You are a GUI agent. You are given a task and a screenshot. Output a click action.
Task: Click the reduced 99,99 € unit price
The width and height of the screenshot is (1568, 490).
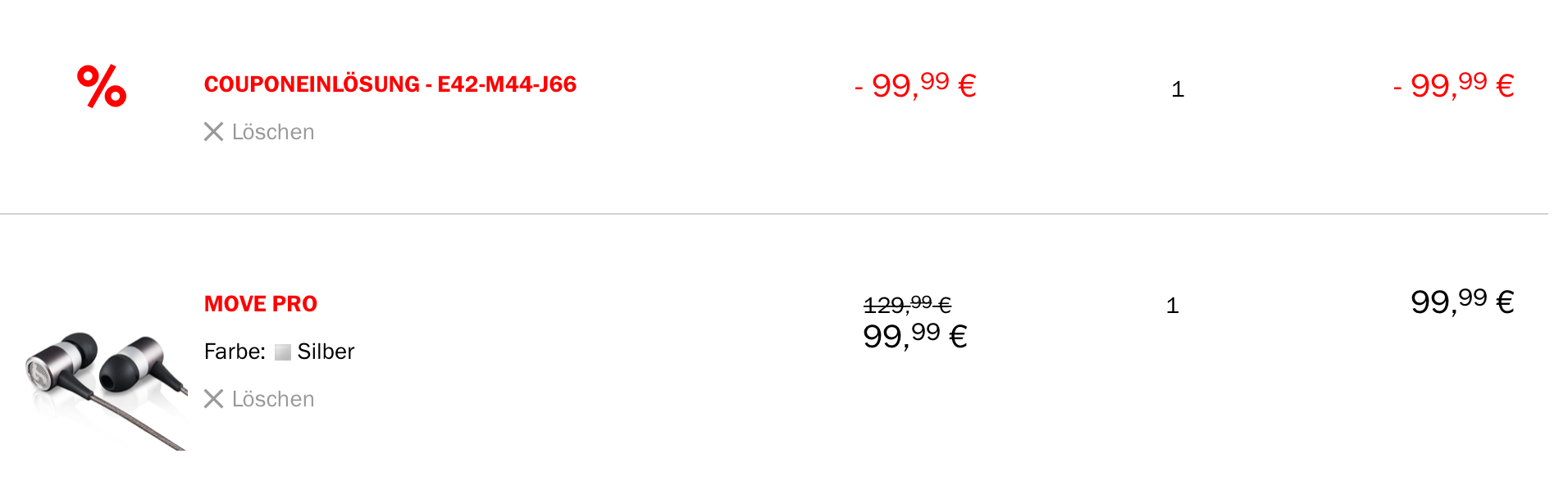click(915, 336)
